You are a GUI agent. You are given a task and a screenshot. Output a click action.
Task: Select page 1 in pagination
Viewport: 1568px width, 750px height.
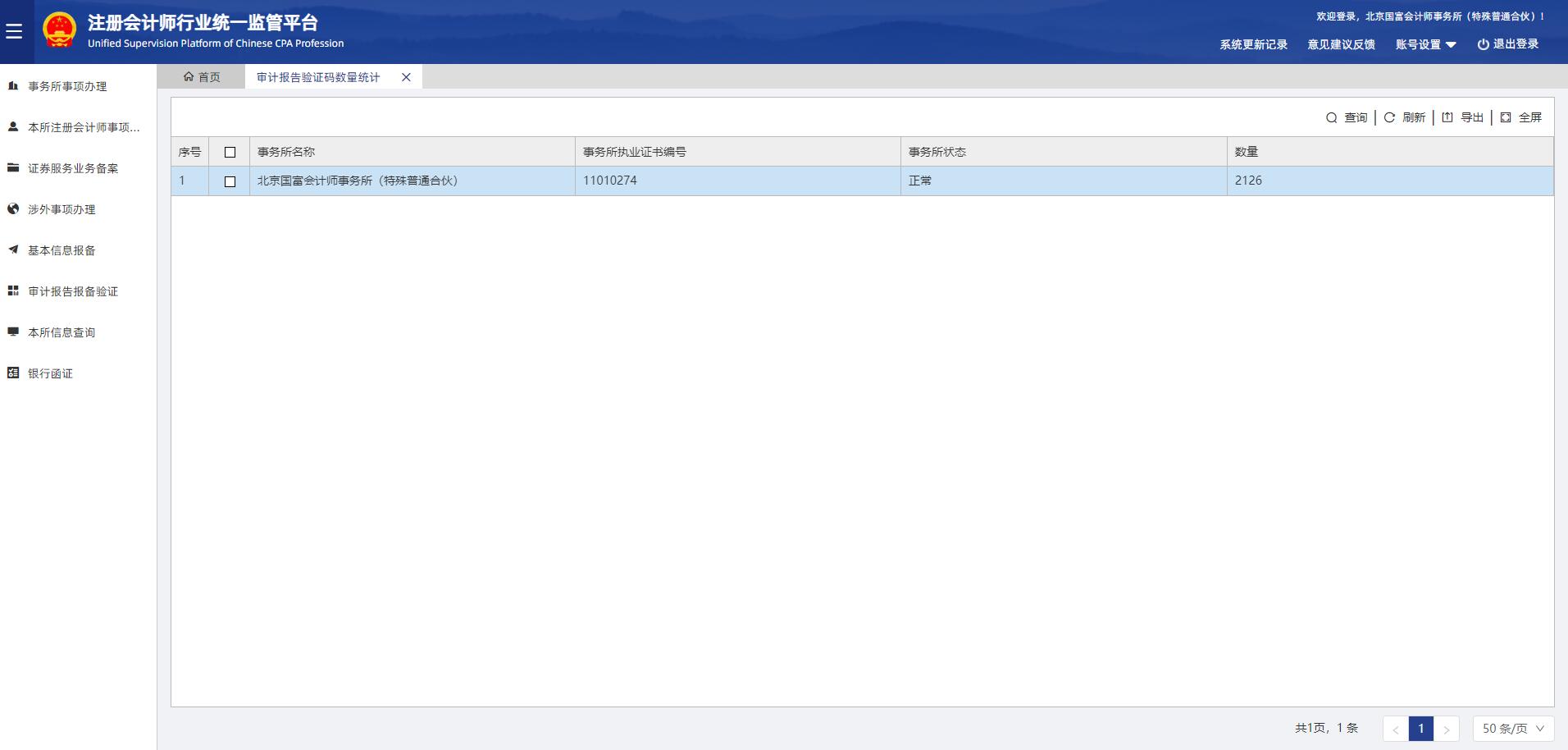pos(1421,729)
